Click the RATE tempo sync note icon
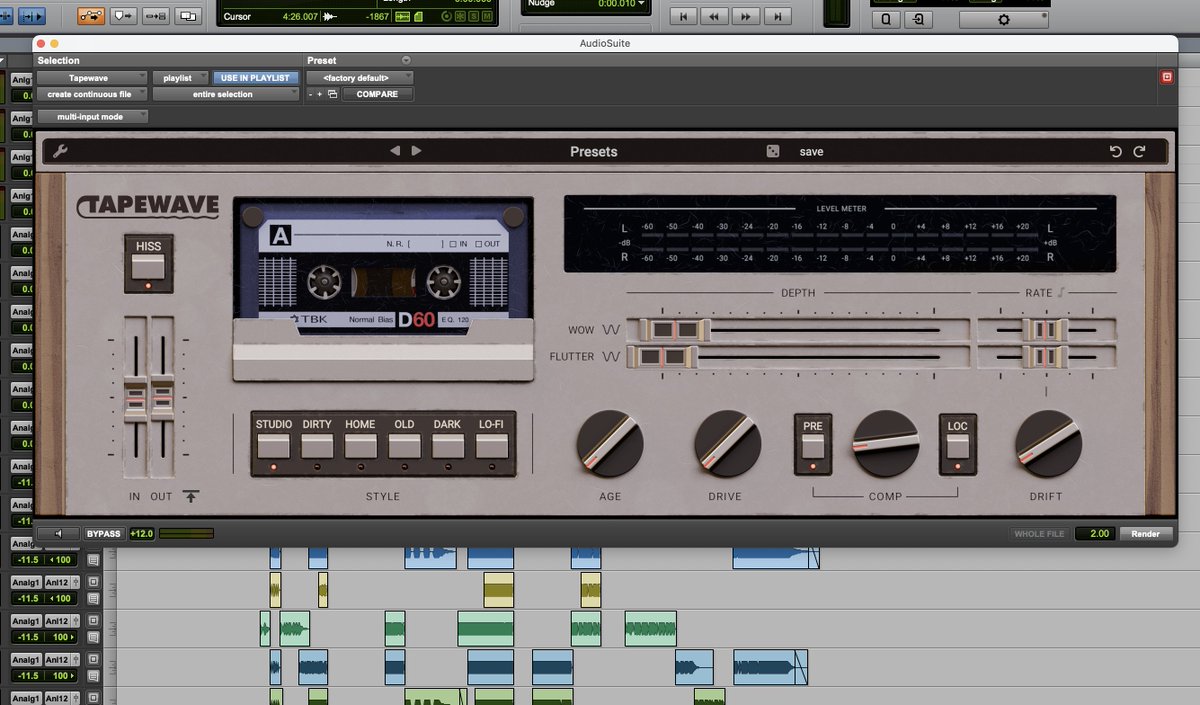The image size is (1200, 705). tap(1062, 292)
